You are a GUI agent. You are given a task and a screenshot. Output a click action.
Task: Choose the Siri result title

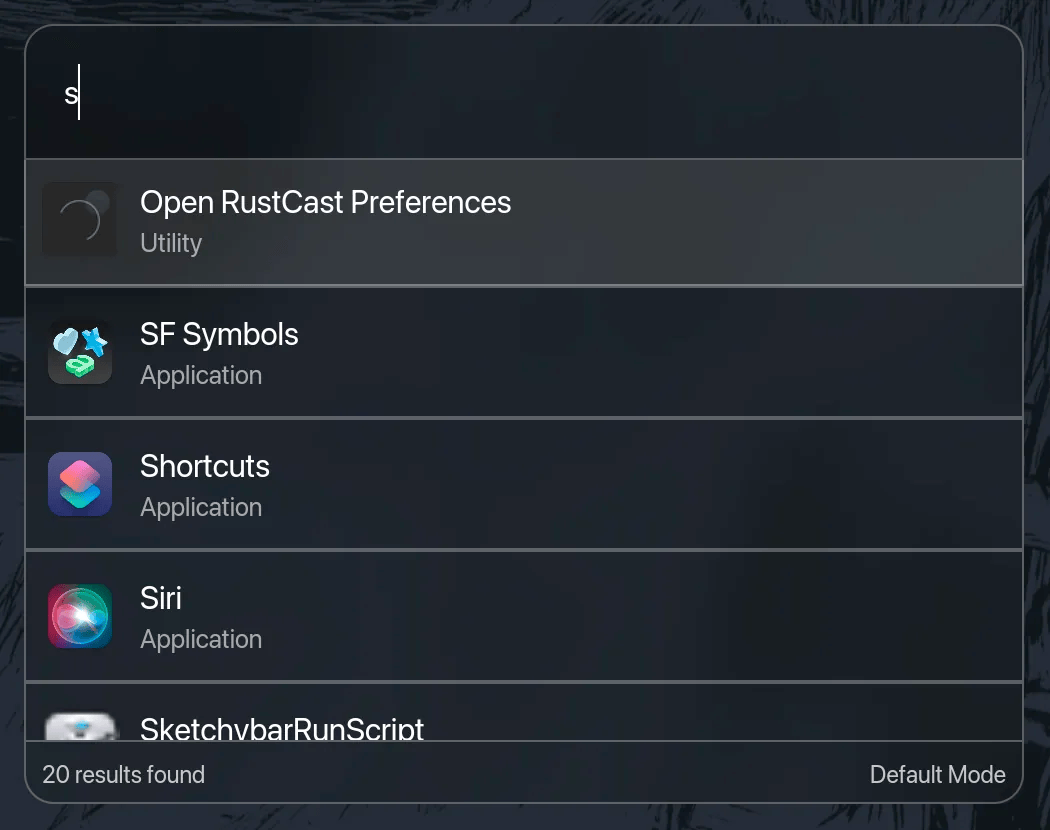pos(161,598)
